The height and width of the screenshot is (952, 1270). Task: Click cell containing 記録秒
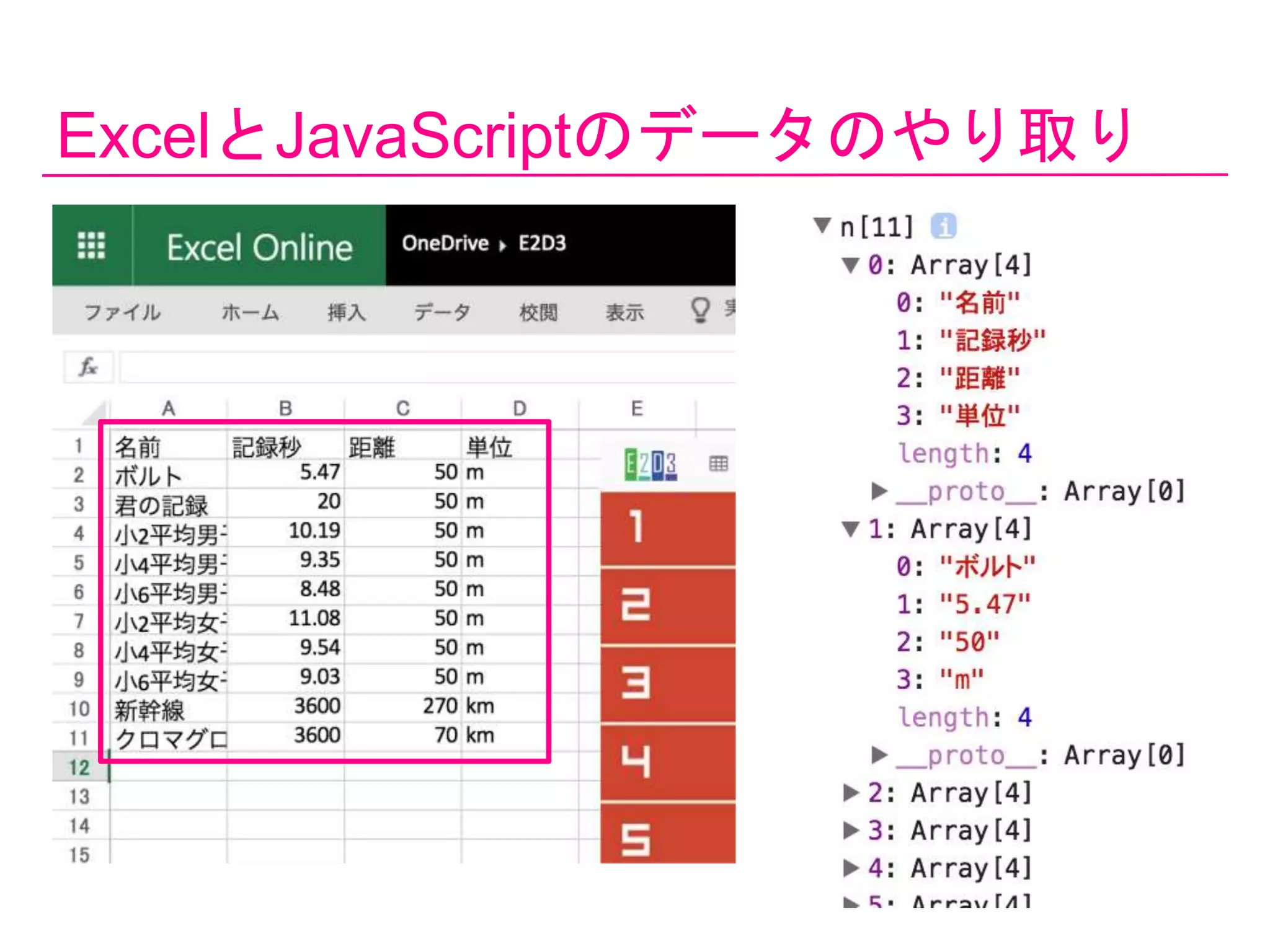[285, 446]
